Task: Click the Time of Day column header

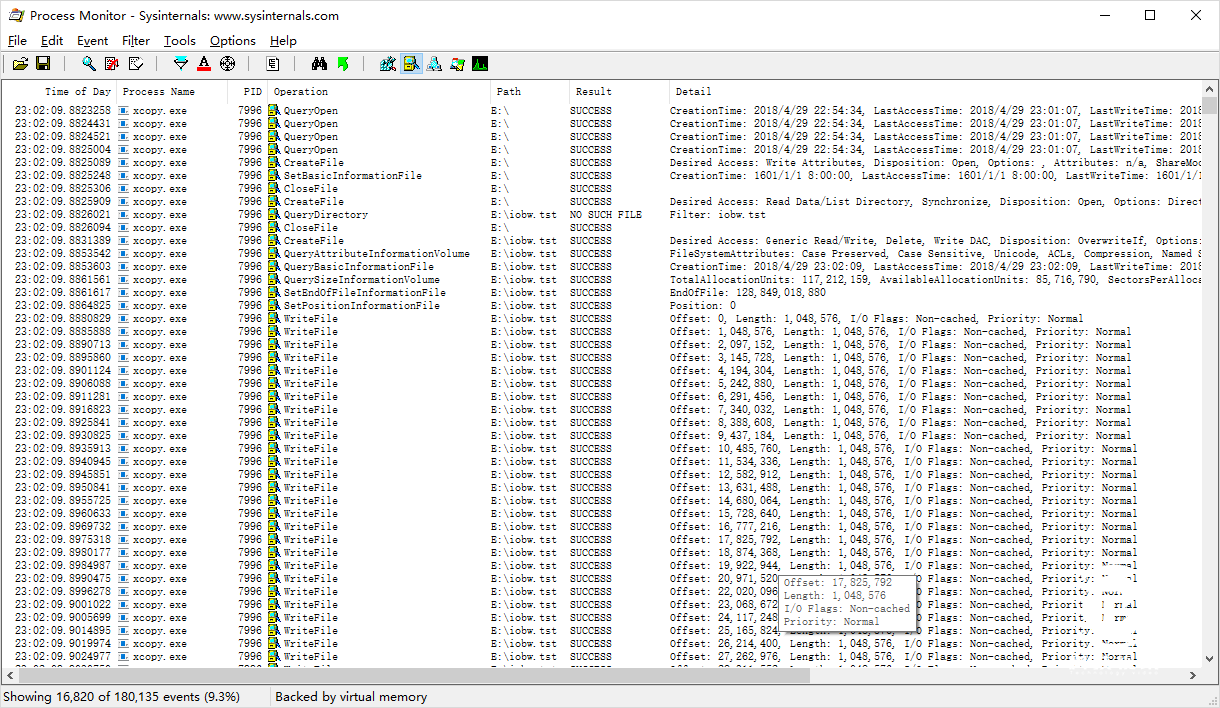Action: [60, 91]
